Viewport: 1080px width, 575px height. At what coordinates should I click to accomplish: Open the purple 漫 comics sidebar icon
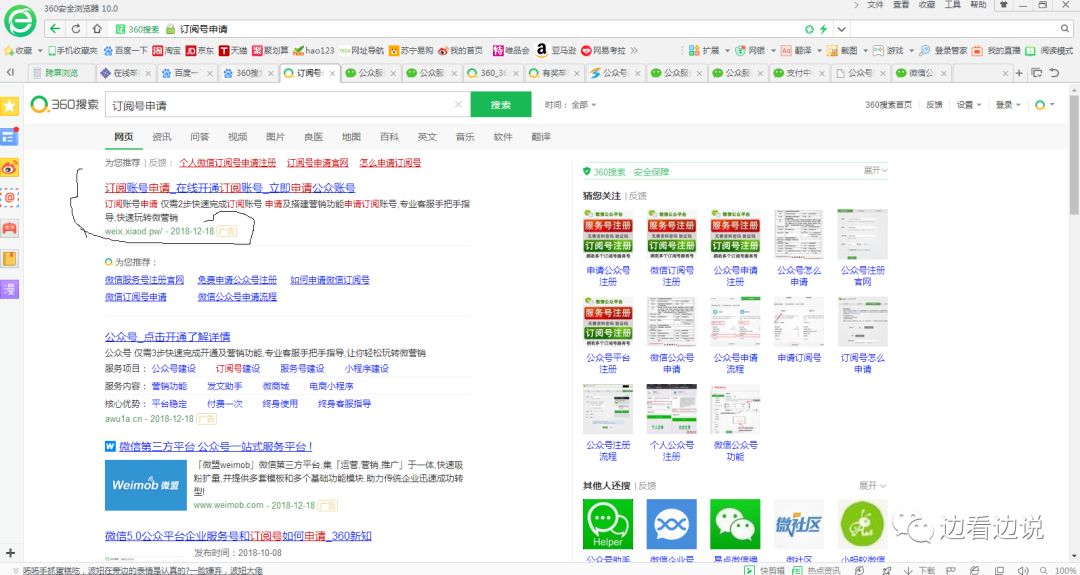(x=10, y=290)
